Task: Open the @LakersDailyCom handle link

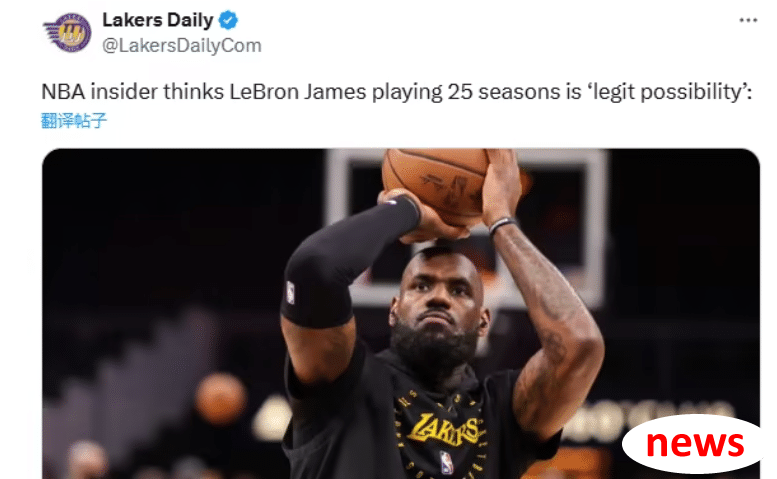Action: pyautogui.click(x=182, y=46)
